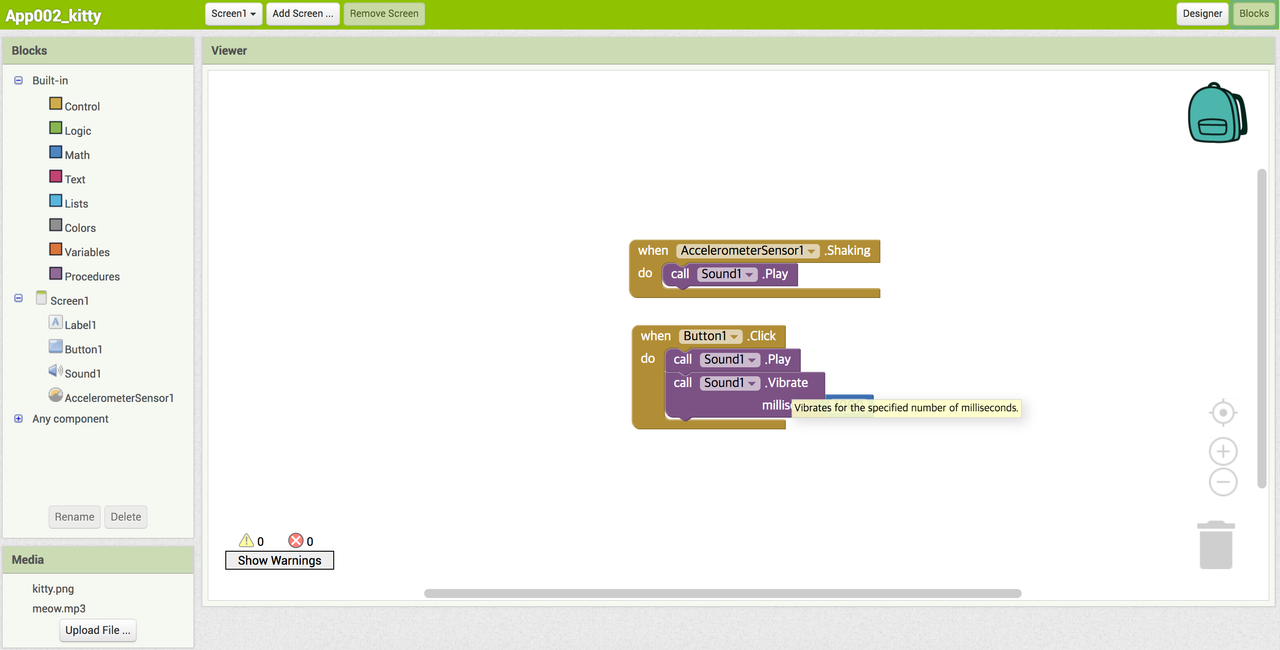Select kitty.png in Media panel

click(x=53, y=589)
